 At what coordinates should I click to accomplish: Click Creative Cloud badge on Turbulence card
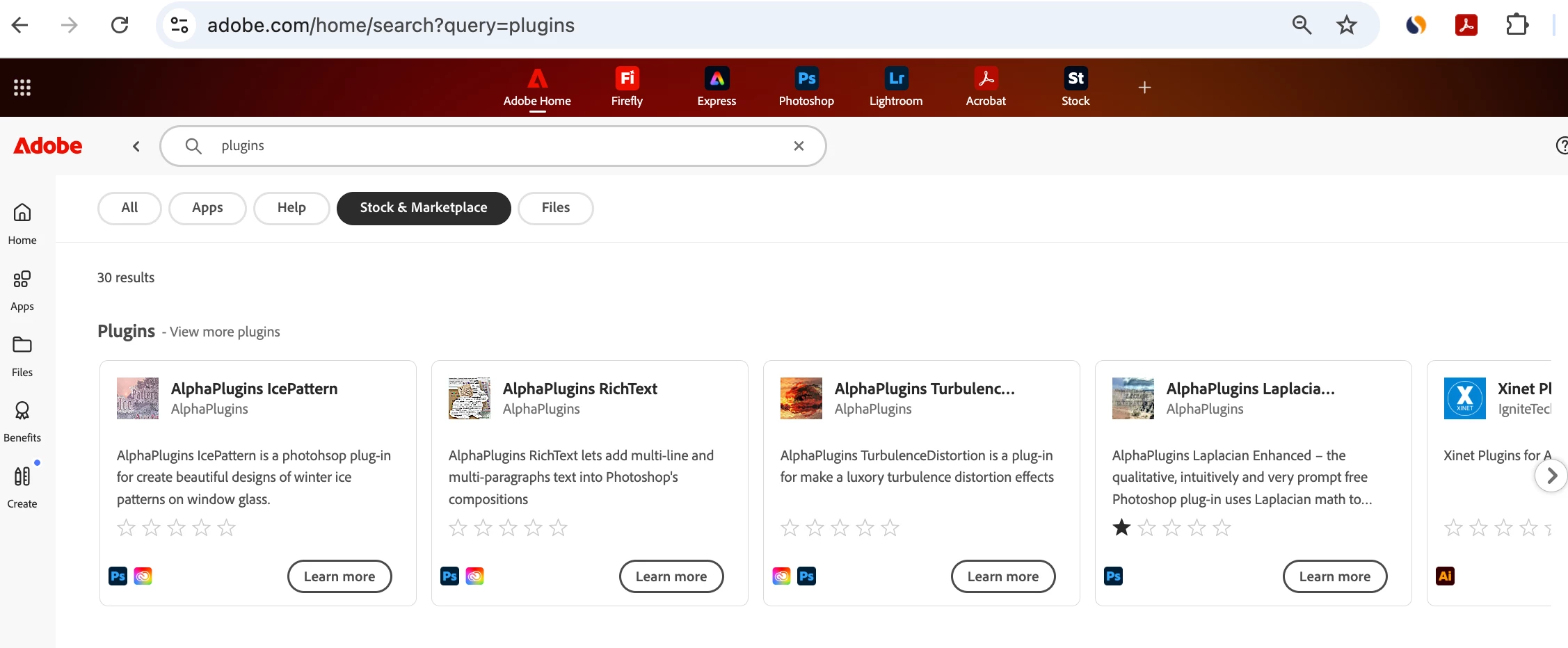tap(782, 576)
